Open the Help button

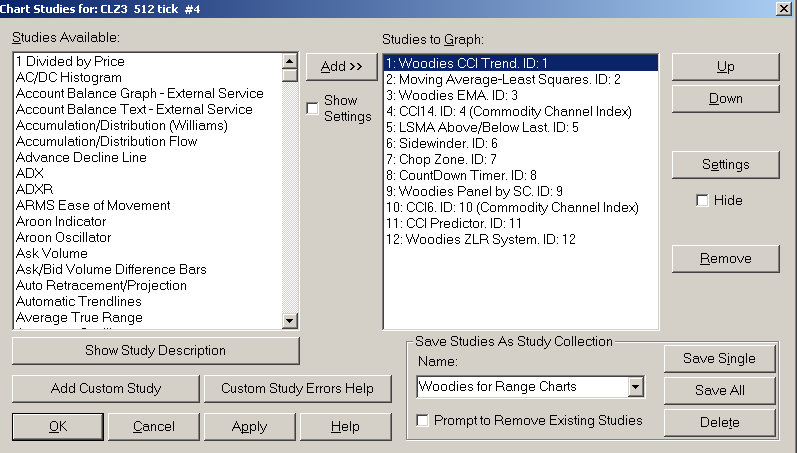[345, 427]
